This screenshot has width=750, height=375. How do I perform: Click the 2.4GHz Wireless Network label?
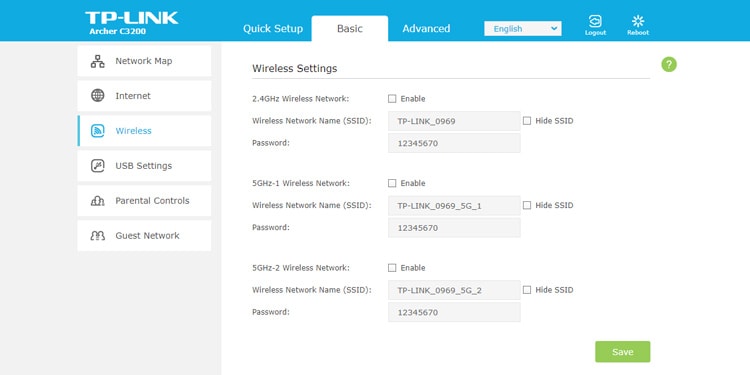point(300,99)
